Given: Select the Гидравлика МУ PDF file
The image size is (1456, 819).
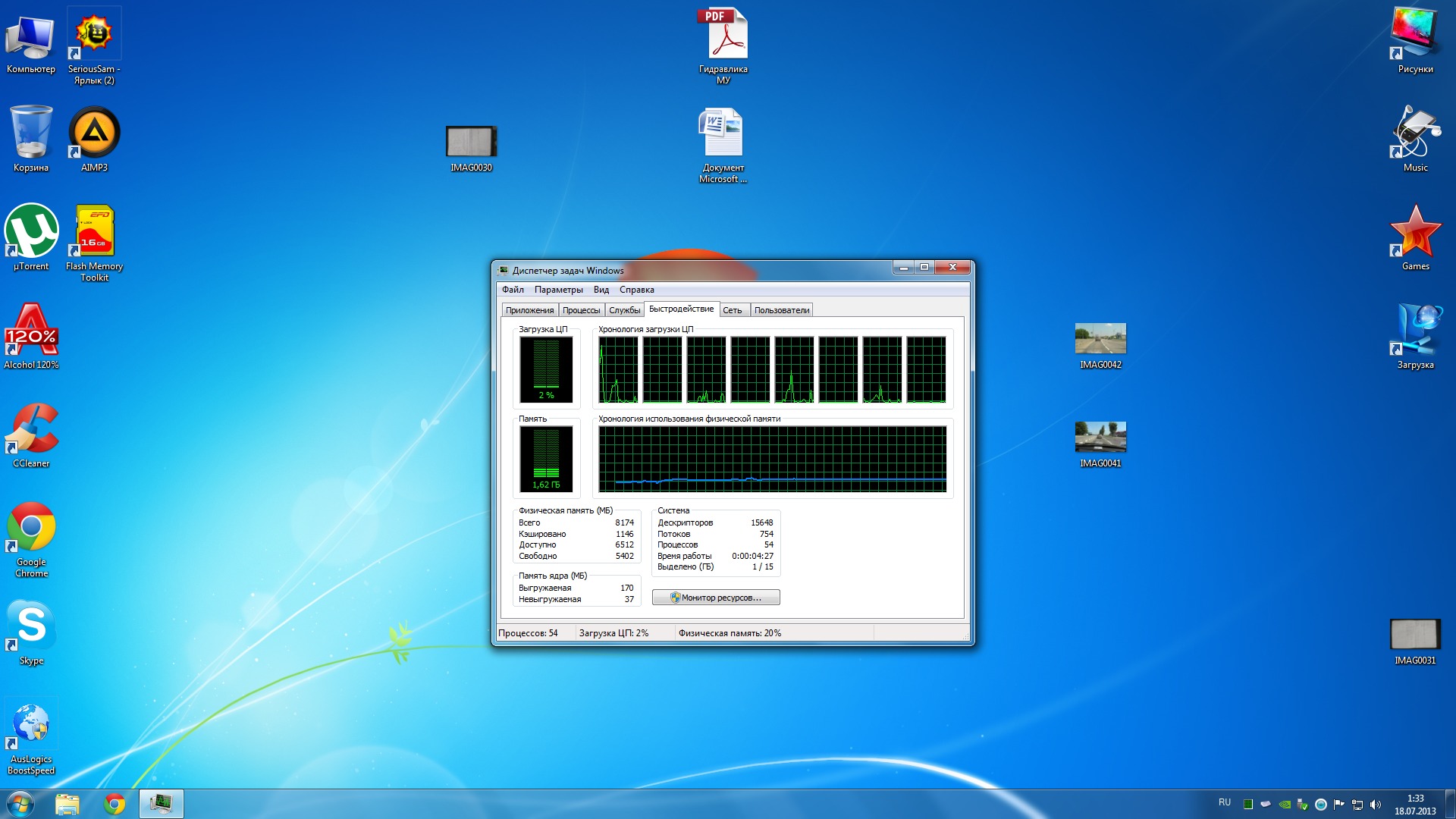Looking at the screenshot, I should tap(723, 45).
